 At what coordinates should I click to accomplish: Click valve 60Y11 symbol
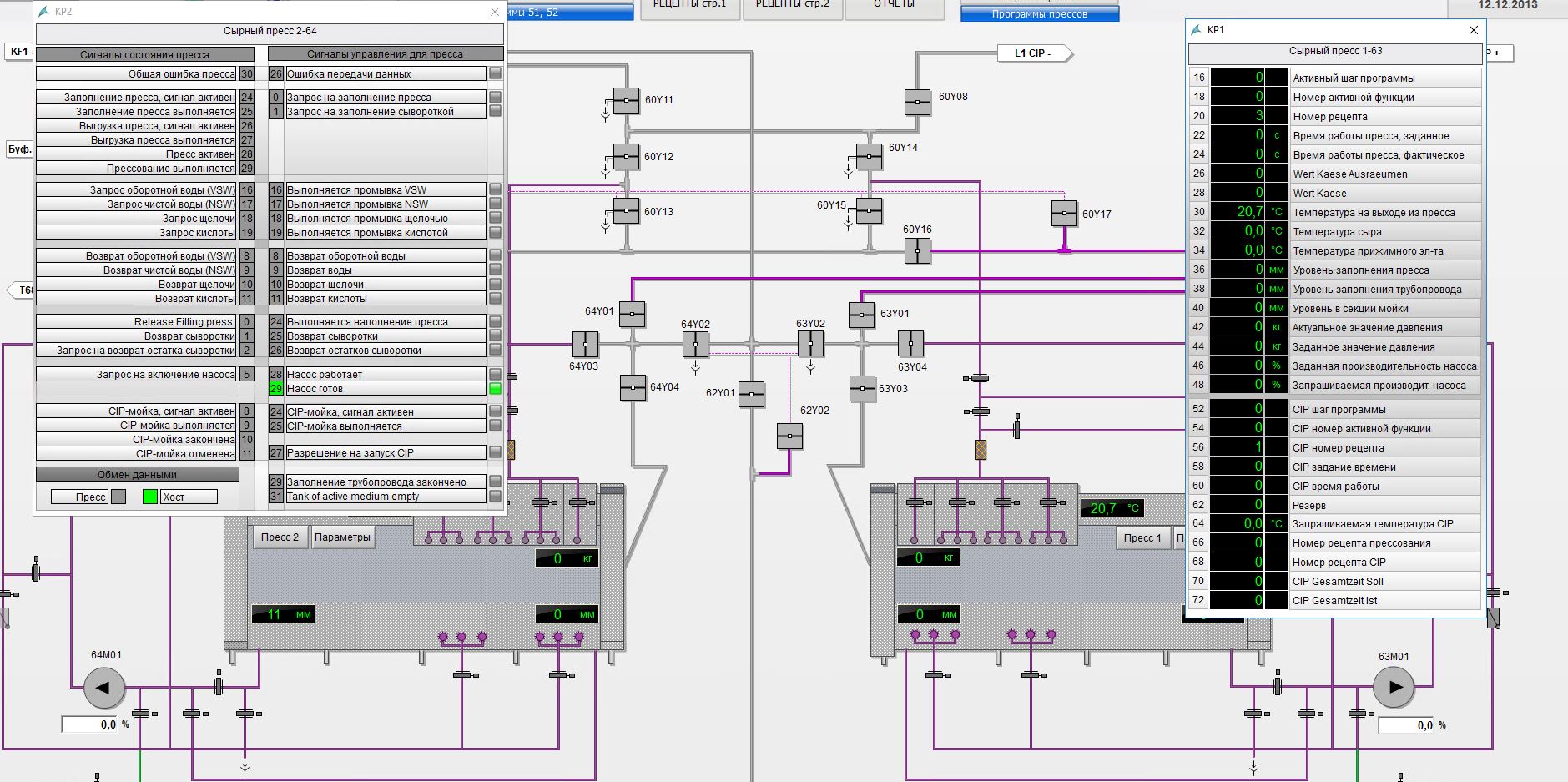tap(626, 101)
